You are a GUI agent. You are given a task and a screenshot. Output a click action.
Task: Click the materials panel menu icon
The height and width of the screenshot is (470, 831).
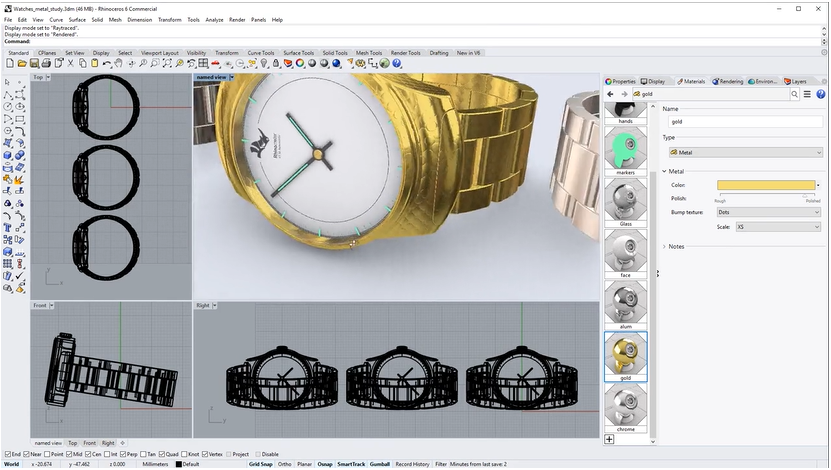click(807, 94)
